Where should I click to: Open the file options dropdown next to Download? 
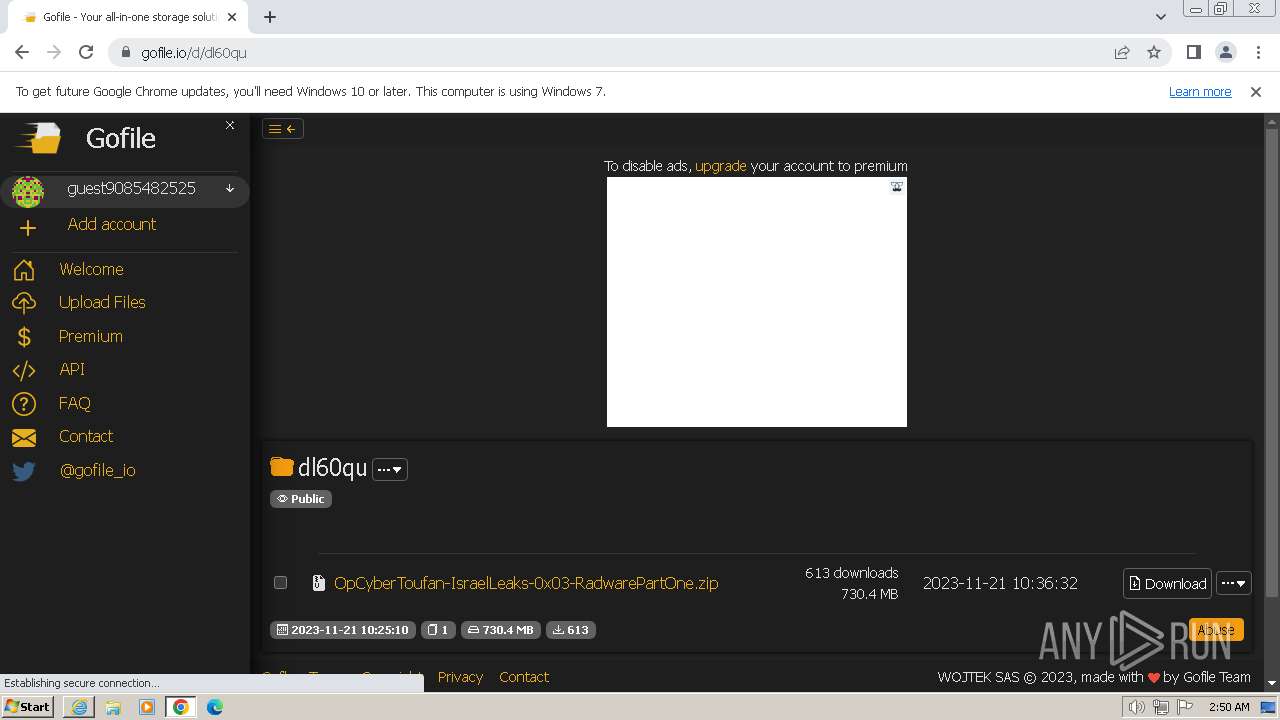pos(1234,584)
